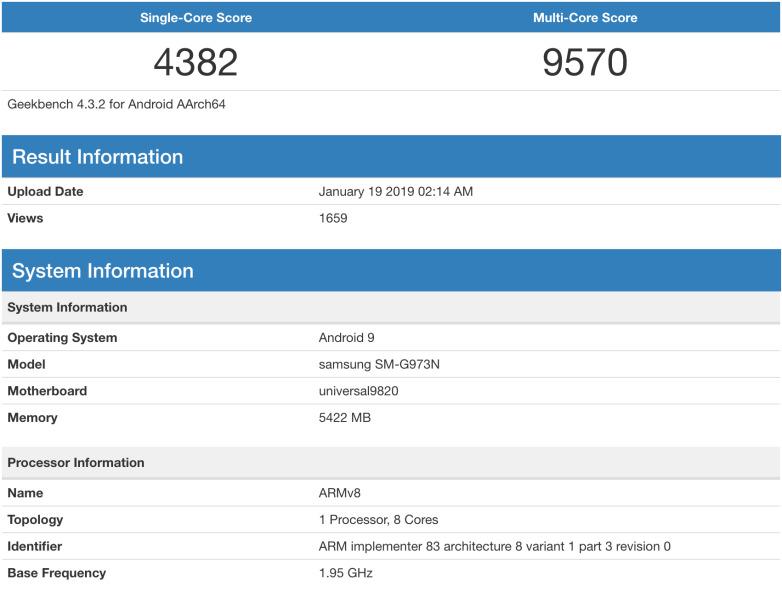The height and width of the screenshot is (592, 782).
Task: Click the view count 1659
Action: tap(333, 218)
